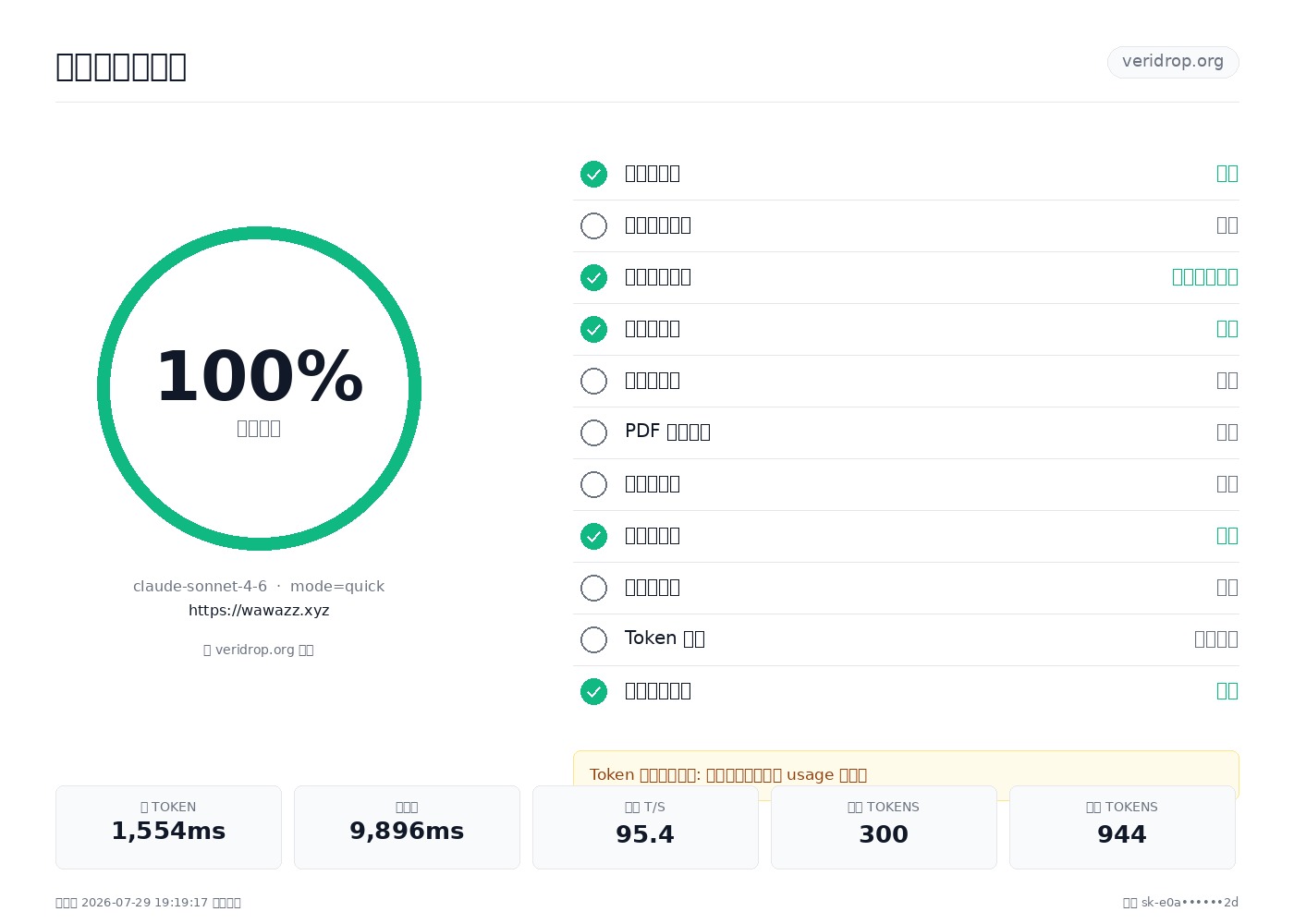Click the green check beside the longest green status
This screenshot has height=924, width=1294.
[593, 277]
